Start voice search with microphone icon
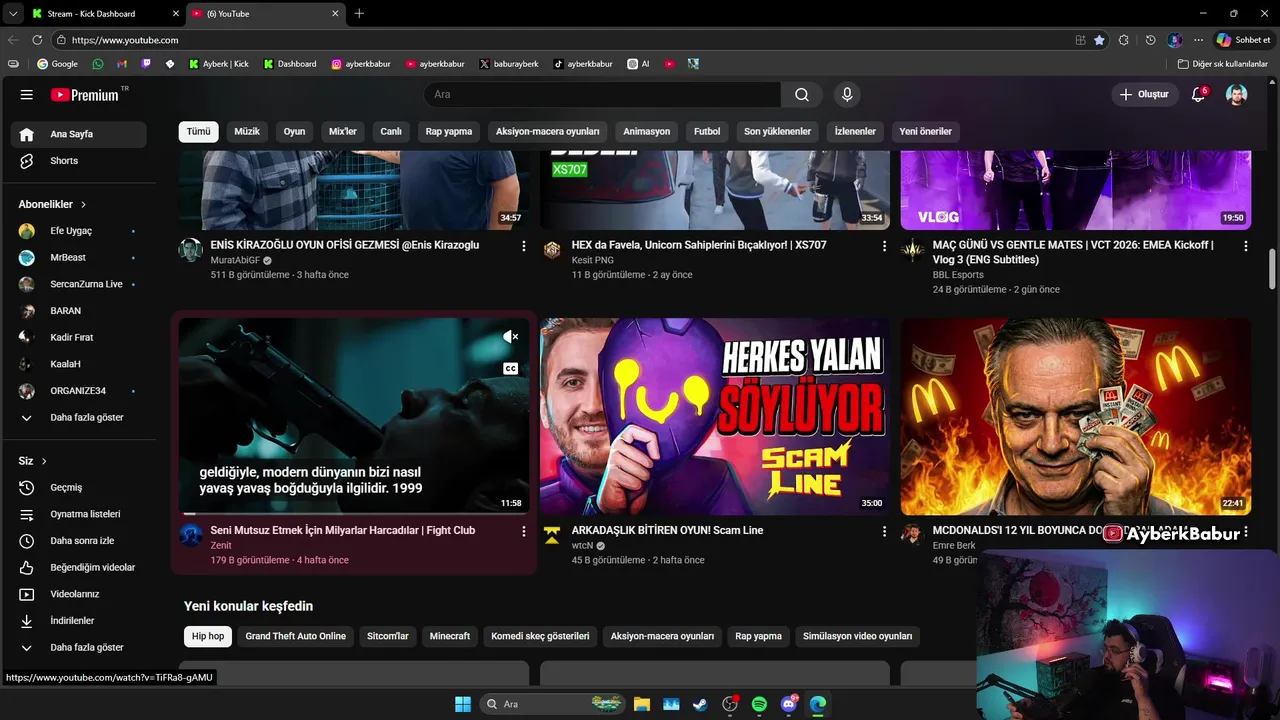Viewport: 1280px width, 720px height. (847, 95)
